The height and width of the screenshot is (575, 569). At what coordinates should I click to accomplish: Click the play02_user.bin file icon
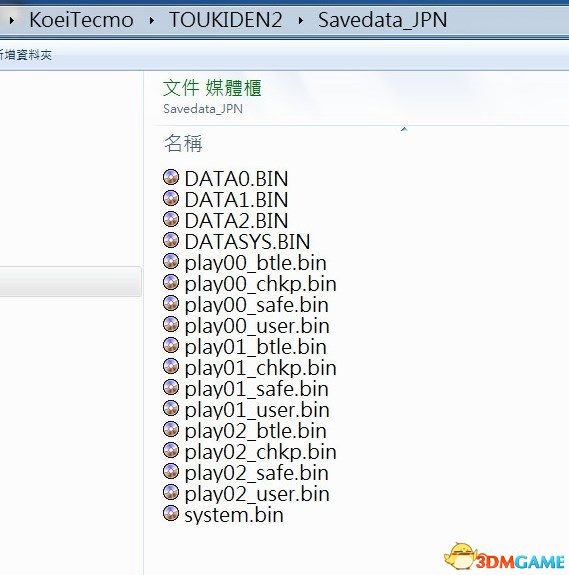pyautogui.click(x=171, y=492)
